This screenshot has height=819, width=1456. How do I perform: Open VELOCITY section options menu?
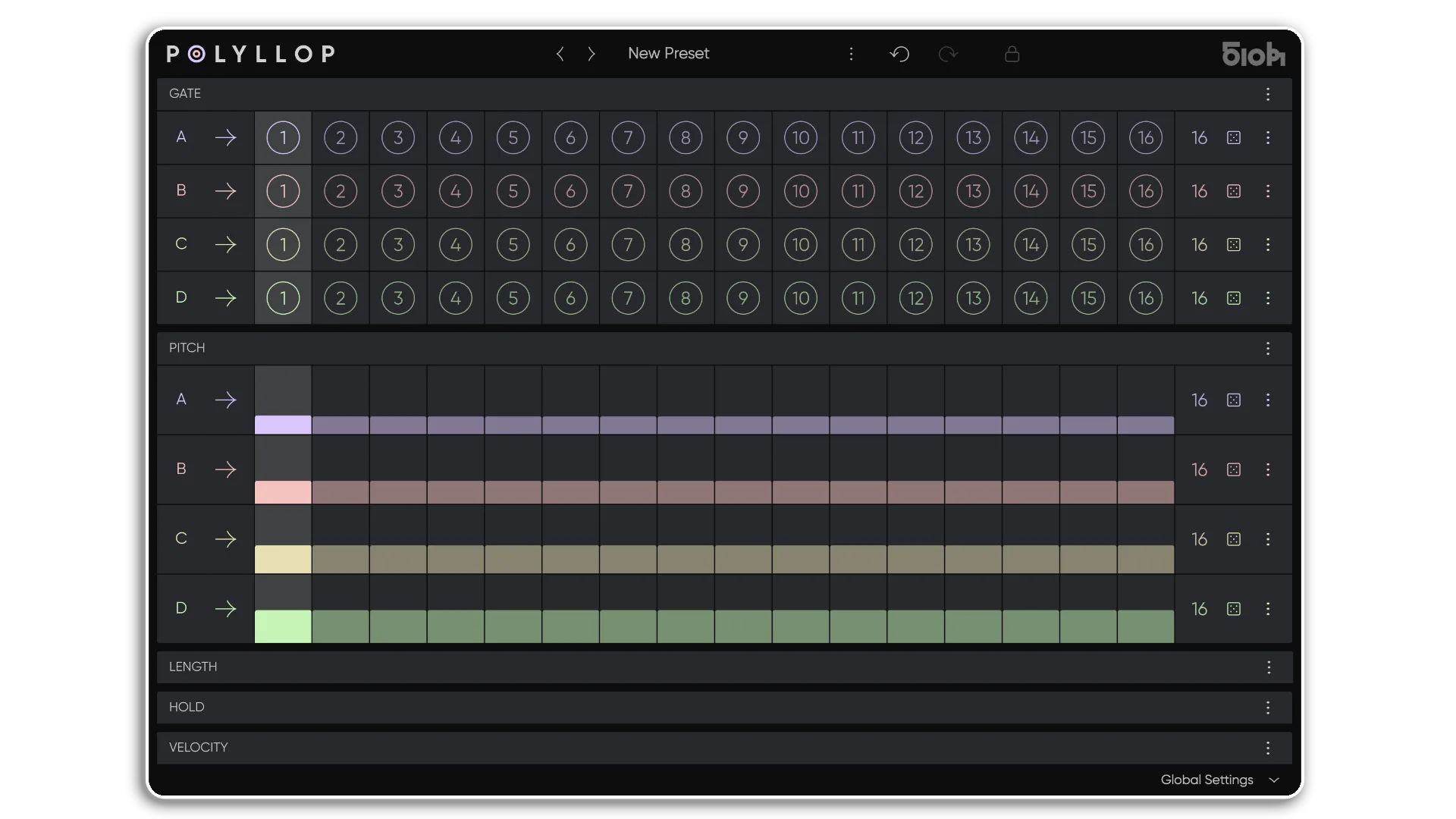coord(1268,748)
